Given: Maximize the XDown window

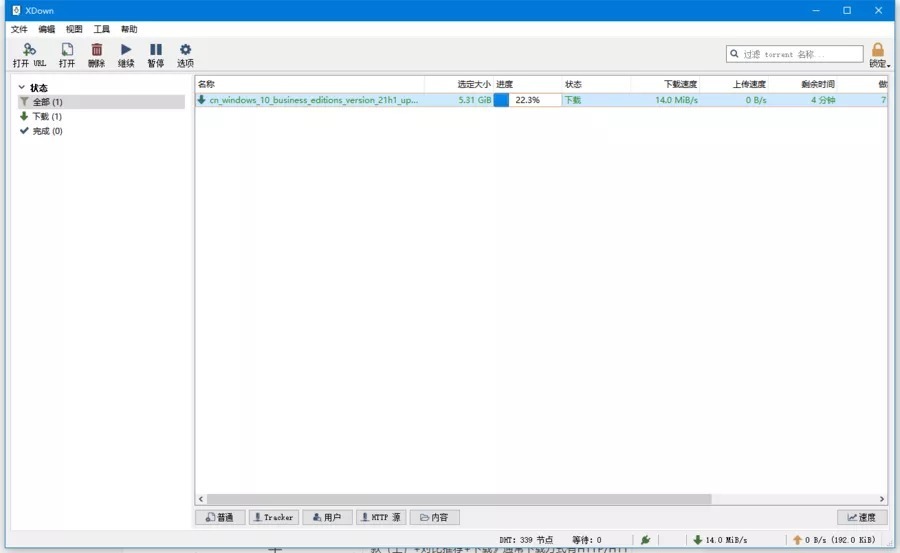Looking at the screenshot, I should tap(847, 10).
